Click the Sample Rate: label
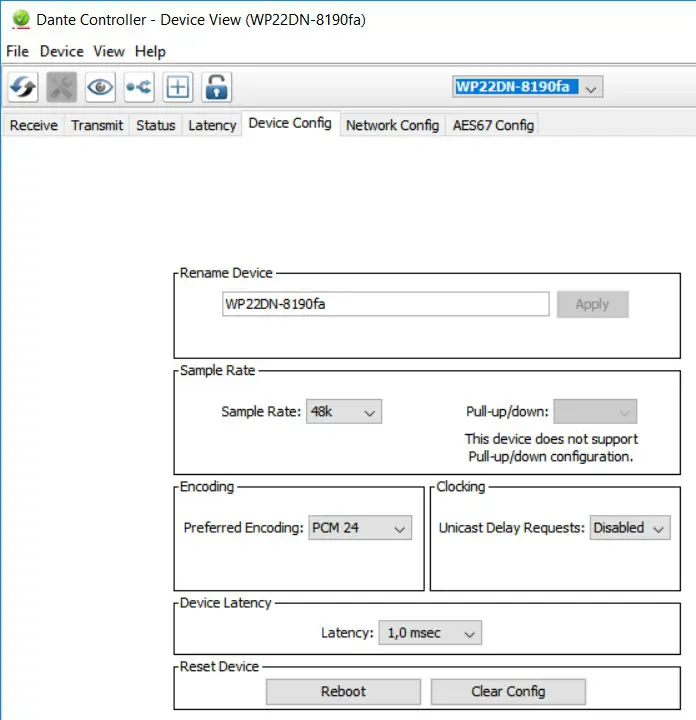Screen dimensions: 696x720 tap(261, 411)
